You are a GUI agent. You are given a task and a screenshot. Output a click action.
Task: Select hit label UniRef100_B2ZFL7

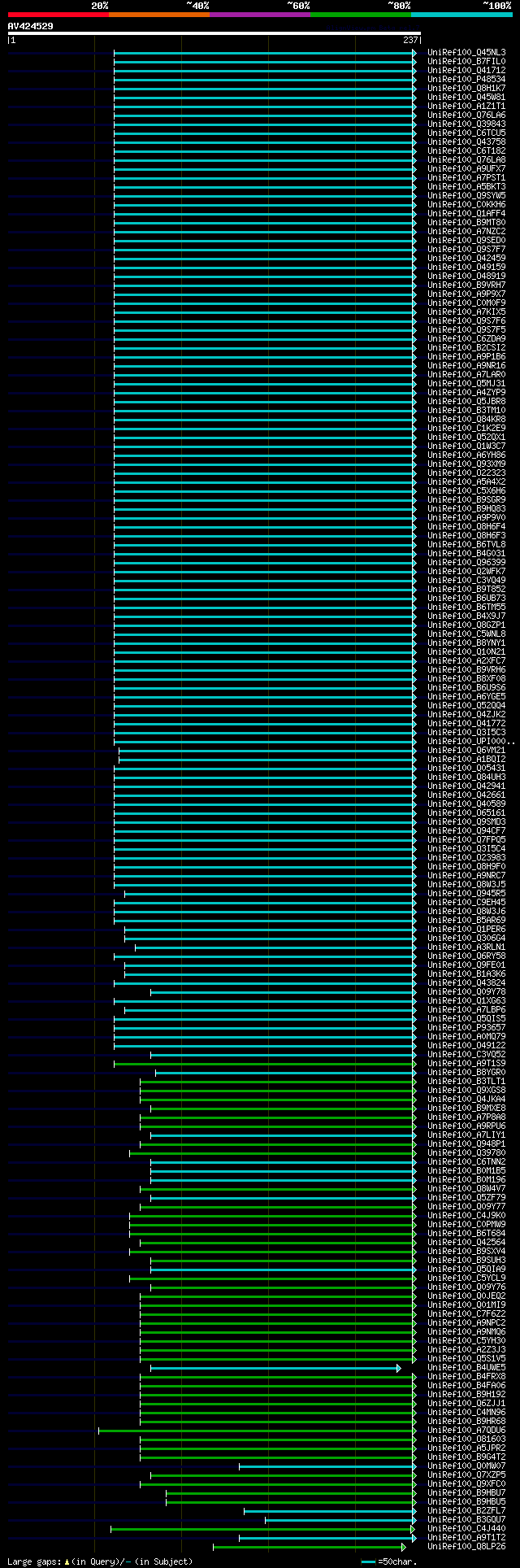pos(466,1511)
